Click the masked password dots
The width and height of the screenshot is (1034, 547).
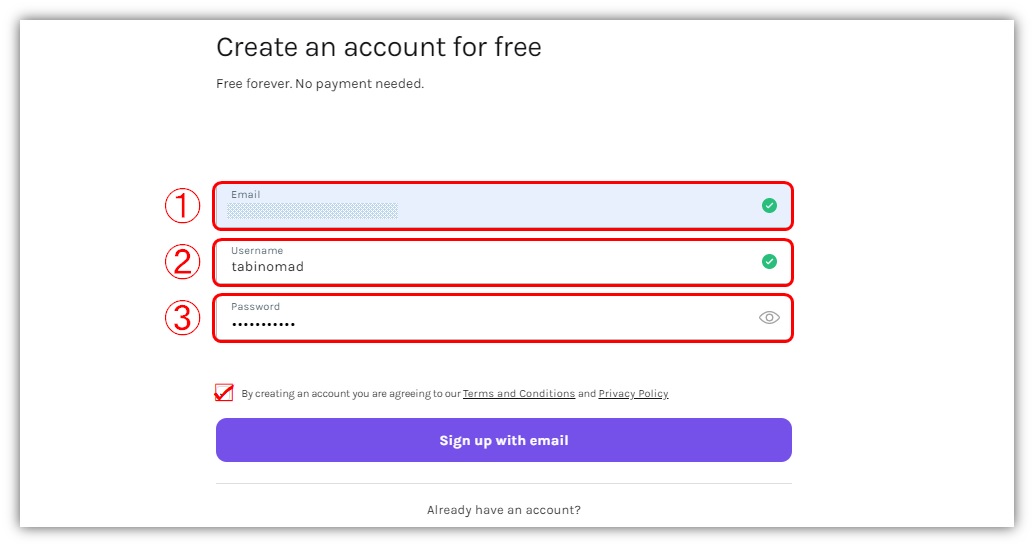(263, 324)
